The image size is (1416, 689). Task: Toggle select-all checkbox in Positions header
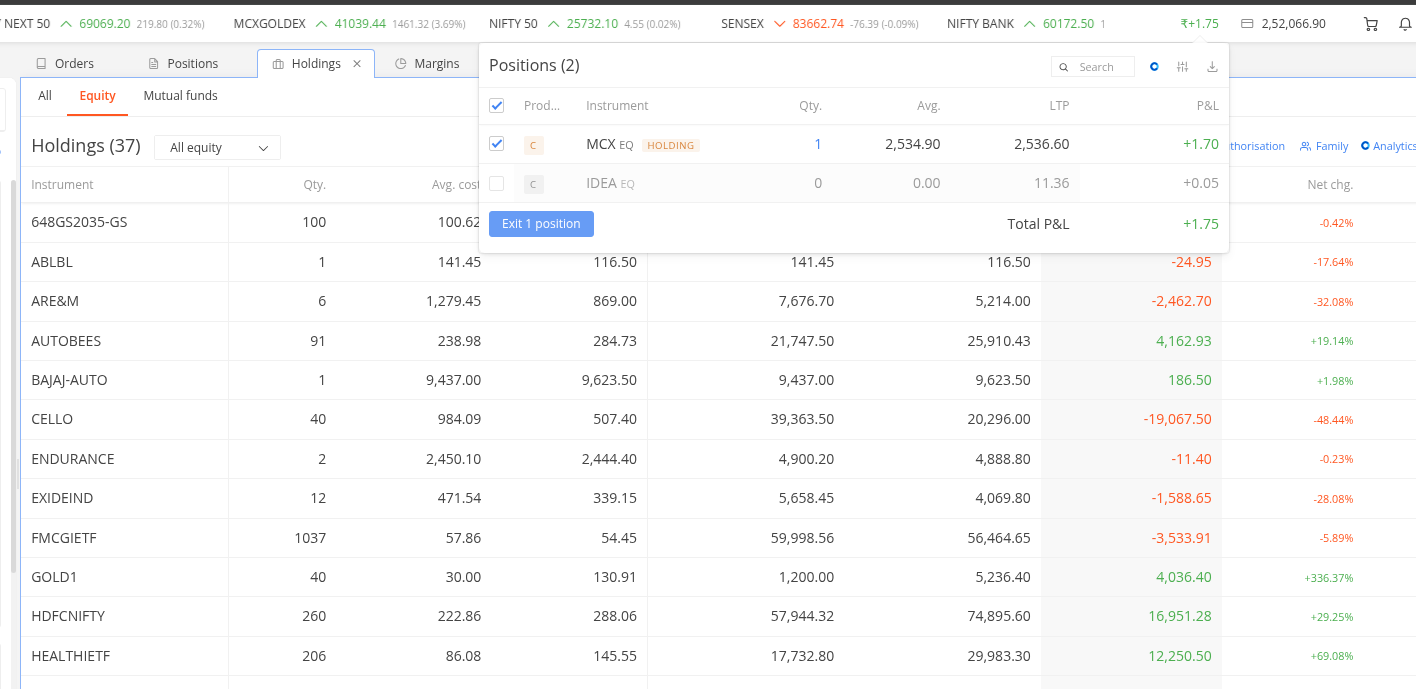(x=497, y=105)
